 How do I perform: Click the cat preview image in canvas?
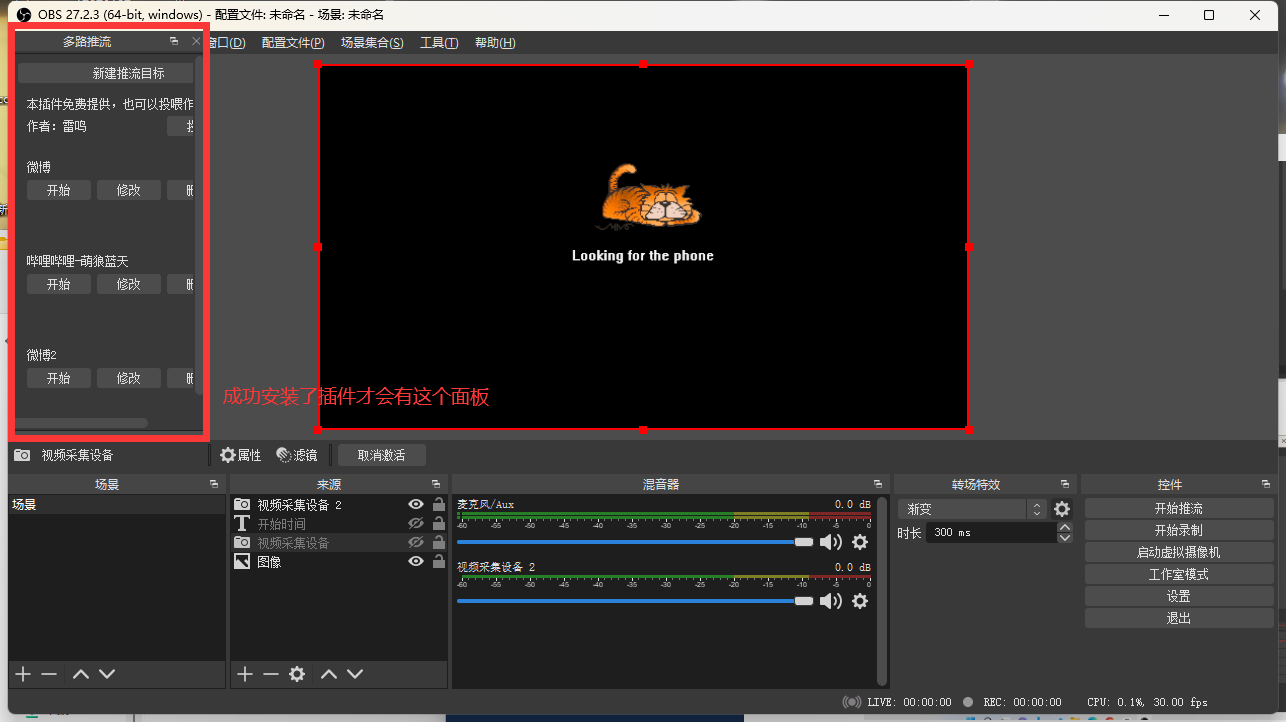(650, 197)
